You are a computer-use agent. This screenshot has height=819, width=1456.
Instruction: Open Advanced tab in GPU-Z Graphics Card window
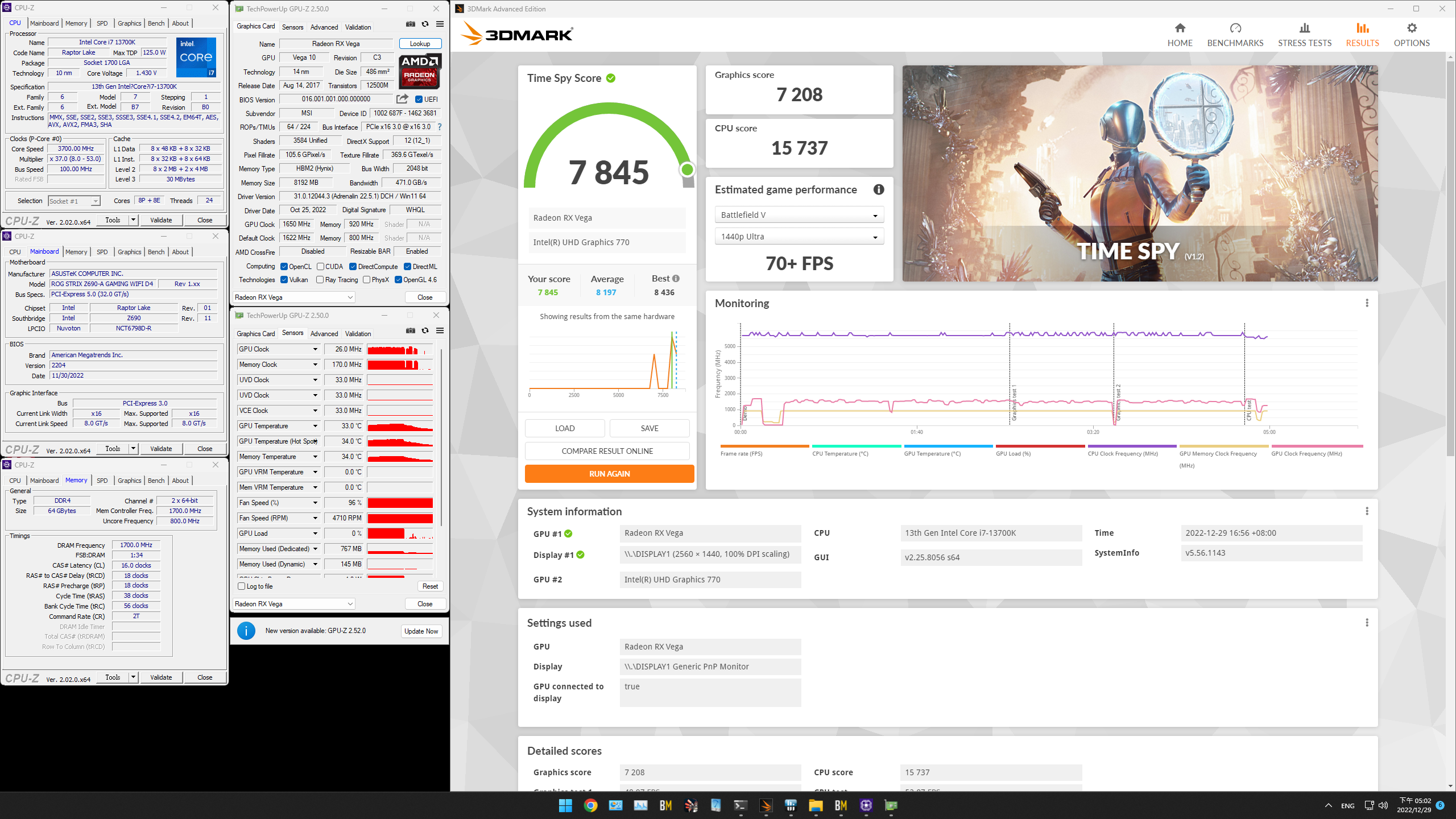pos(324,27)
